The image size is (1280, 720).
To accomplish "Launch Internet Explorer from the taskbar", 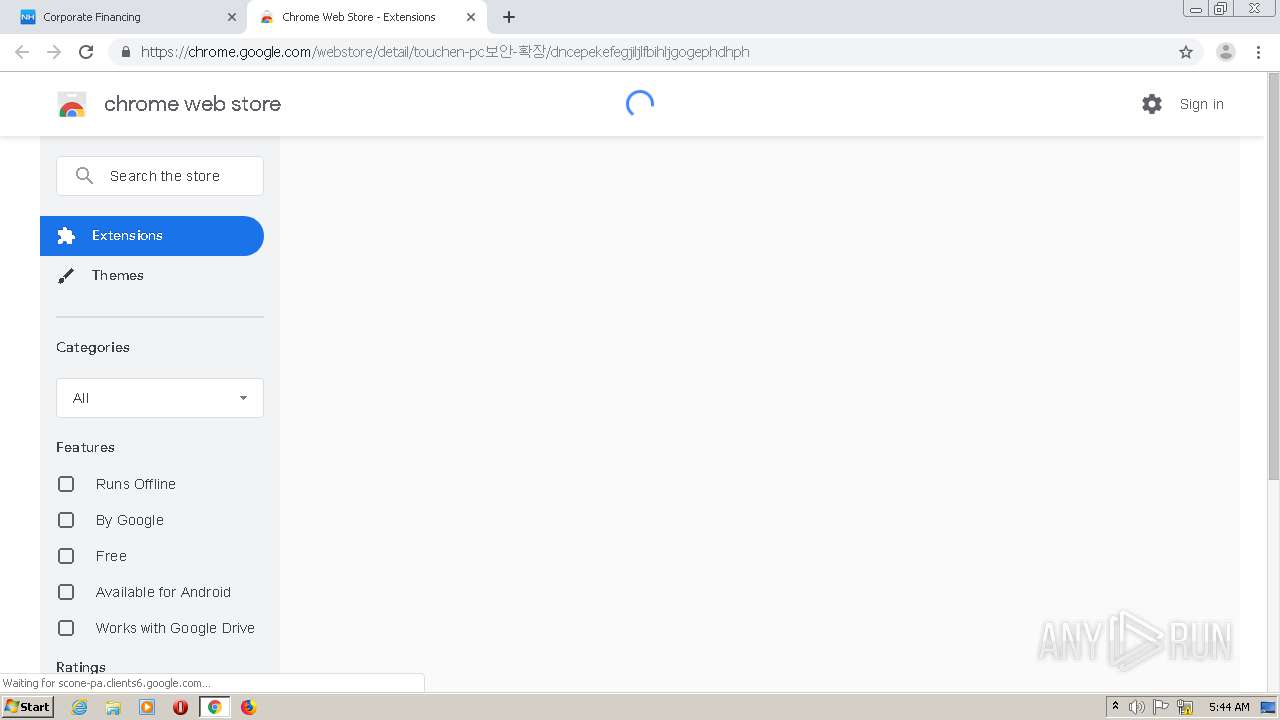I will coord(79,707).
